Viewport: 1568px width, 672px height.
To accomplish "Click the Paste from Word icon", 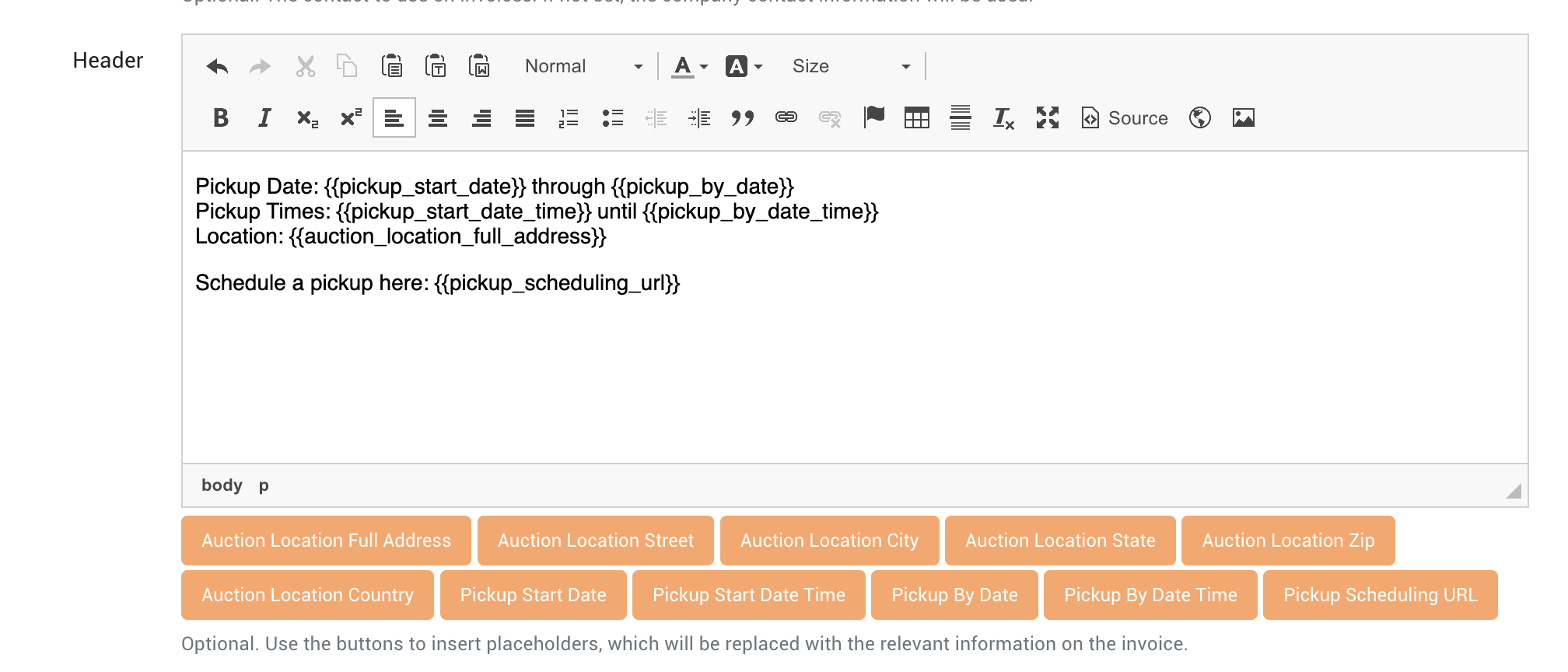I will coord(479,67).
